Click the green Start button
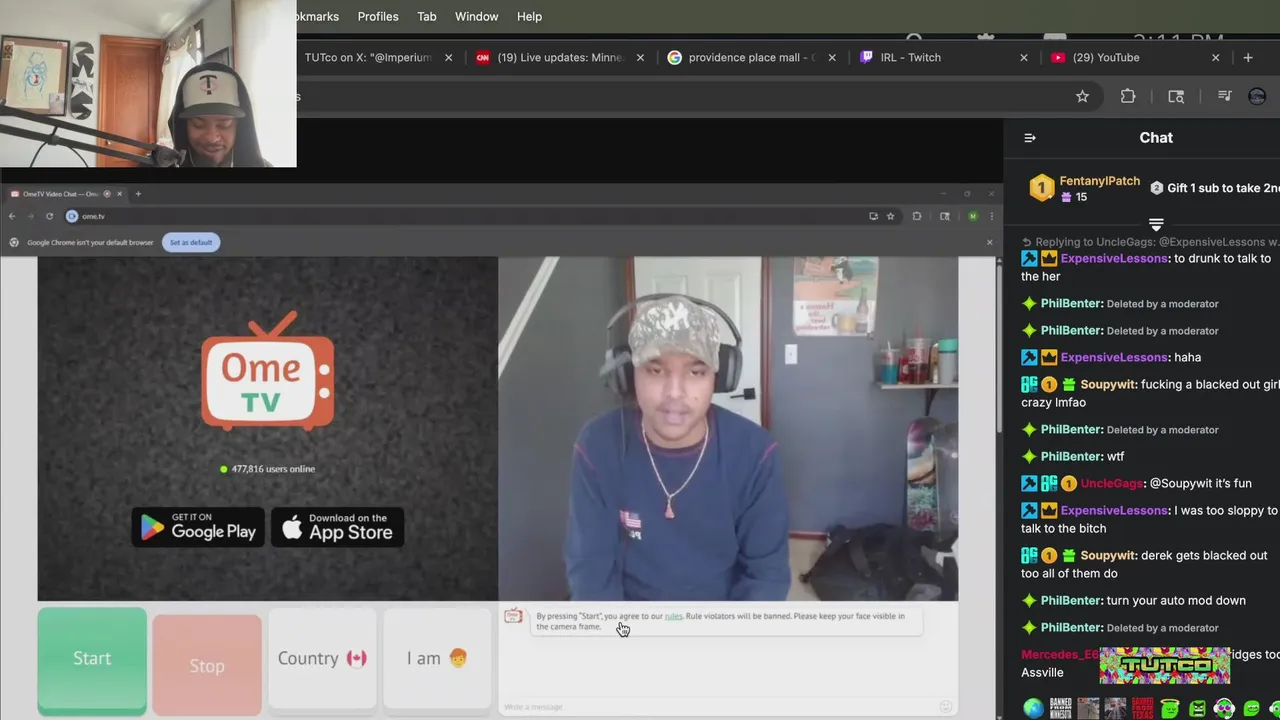This screenshot has height=720, width=1280. 92,660
